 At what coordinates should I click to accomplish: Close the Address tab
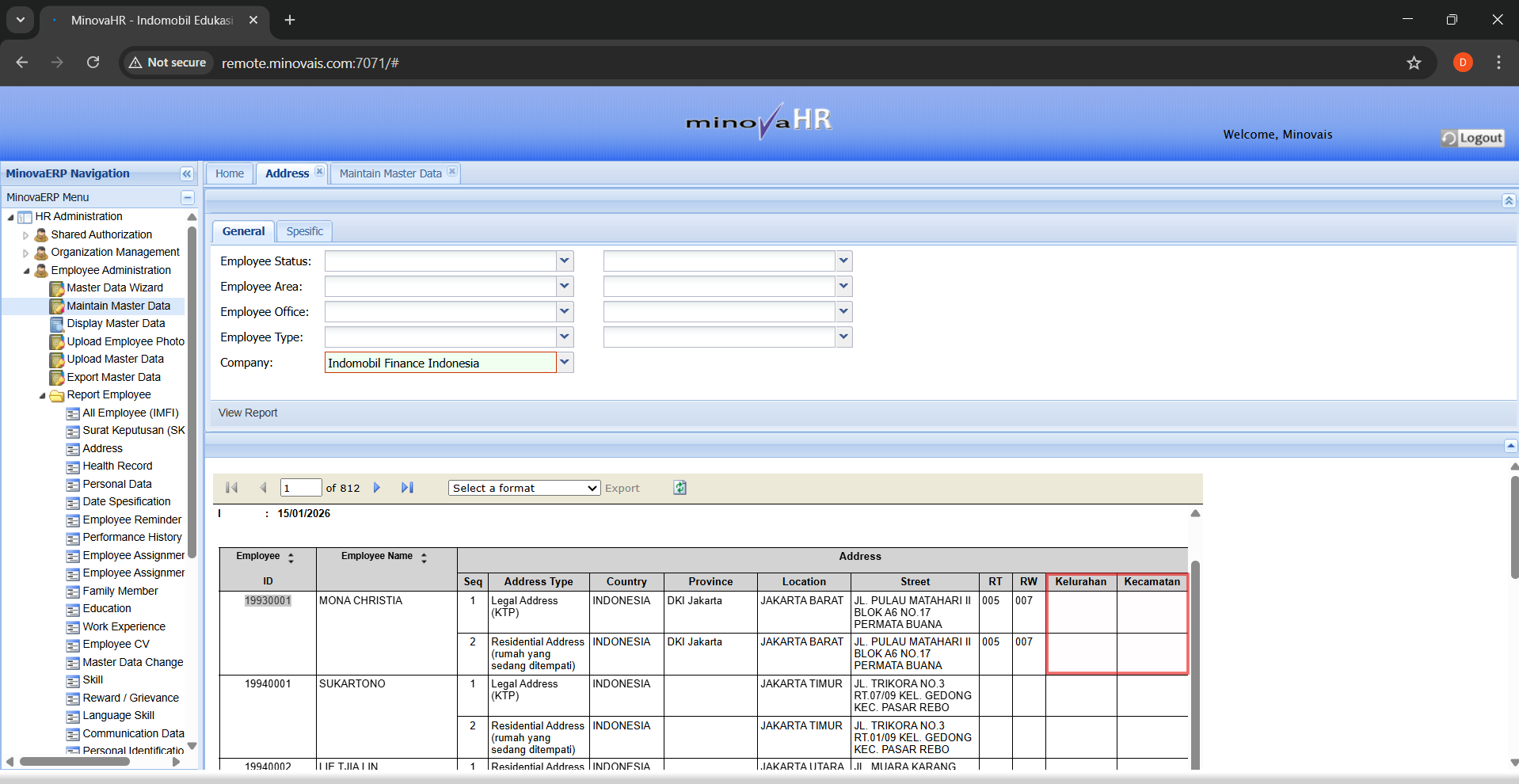tap(319, 172)
